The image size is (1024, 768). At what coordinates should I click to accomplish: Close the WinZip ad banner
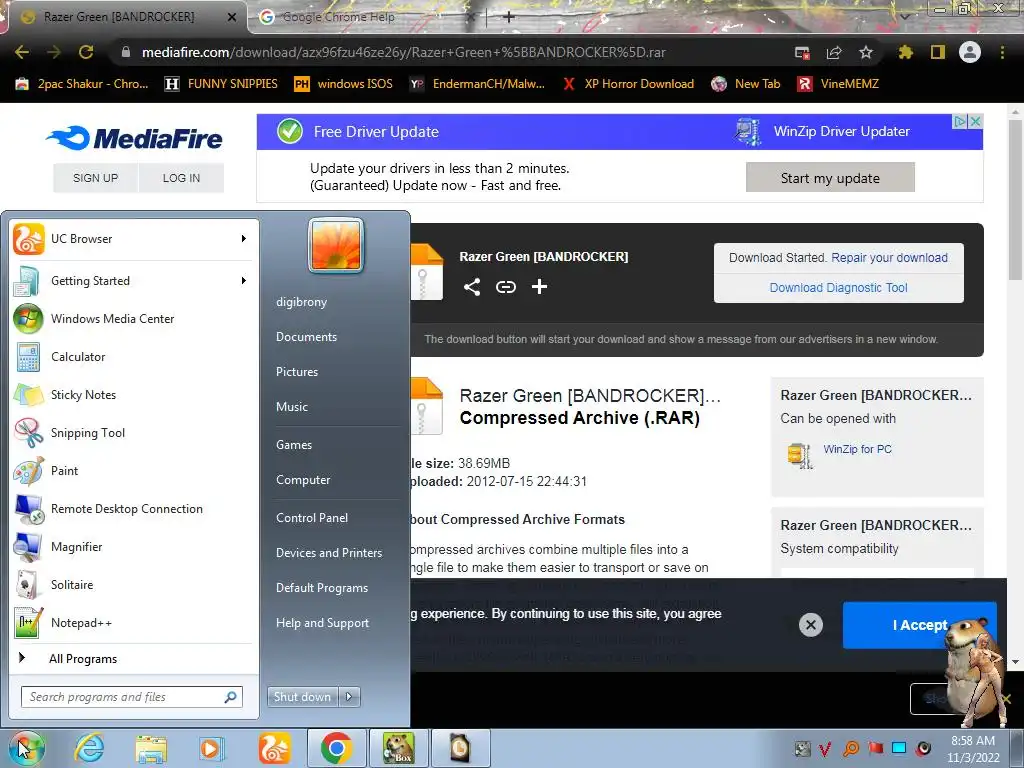click(x=975, y=121)
